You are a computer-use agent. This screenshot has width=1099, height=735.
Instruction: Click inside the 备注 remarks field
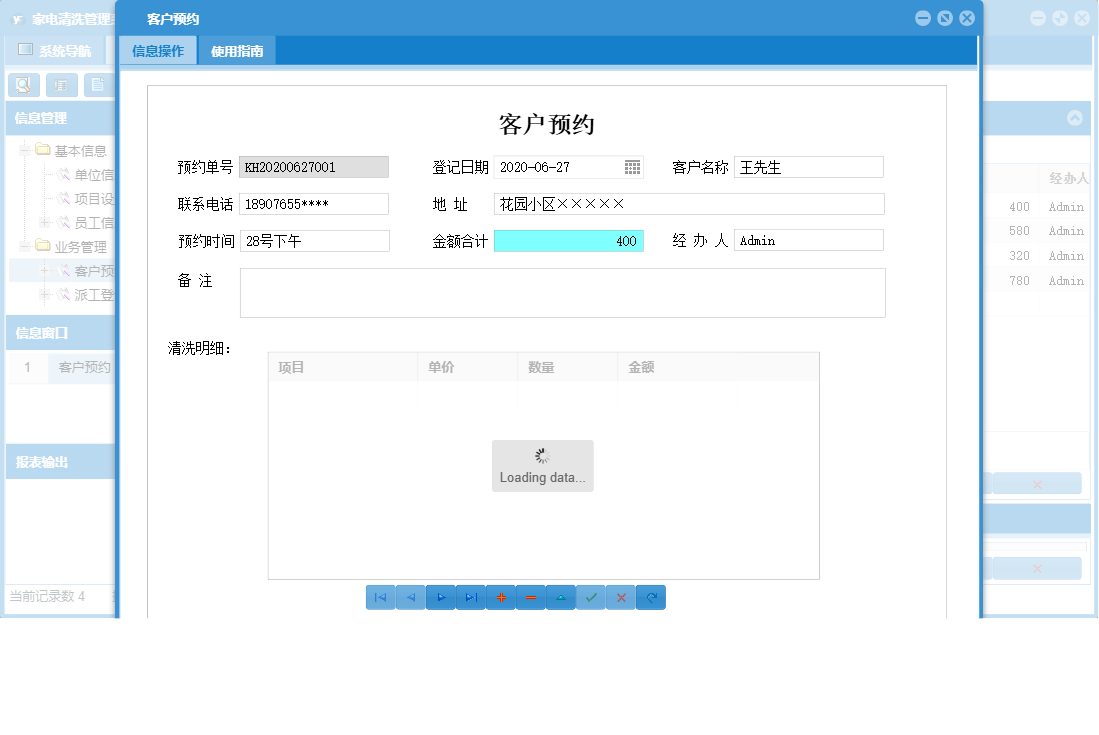click(x=560, y=292)
